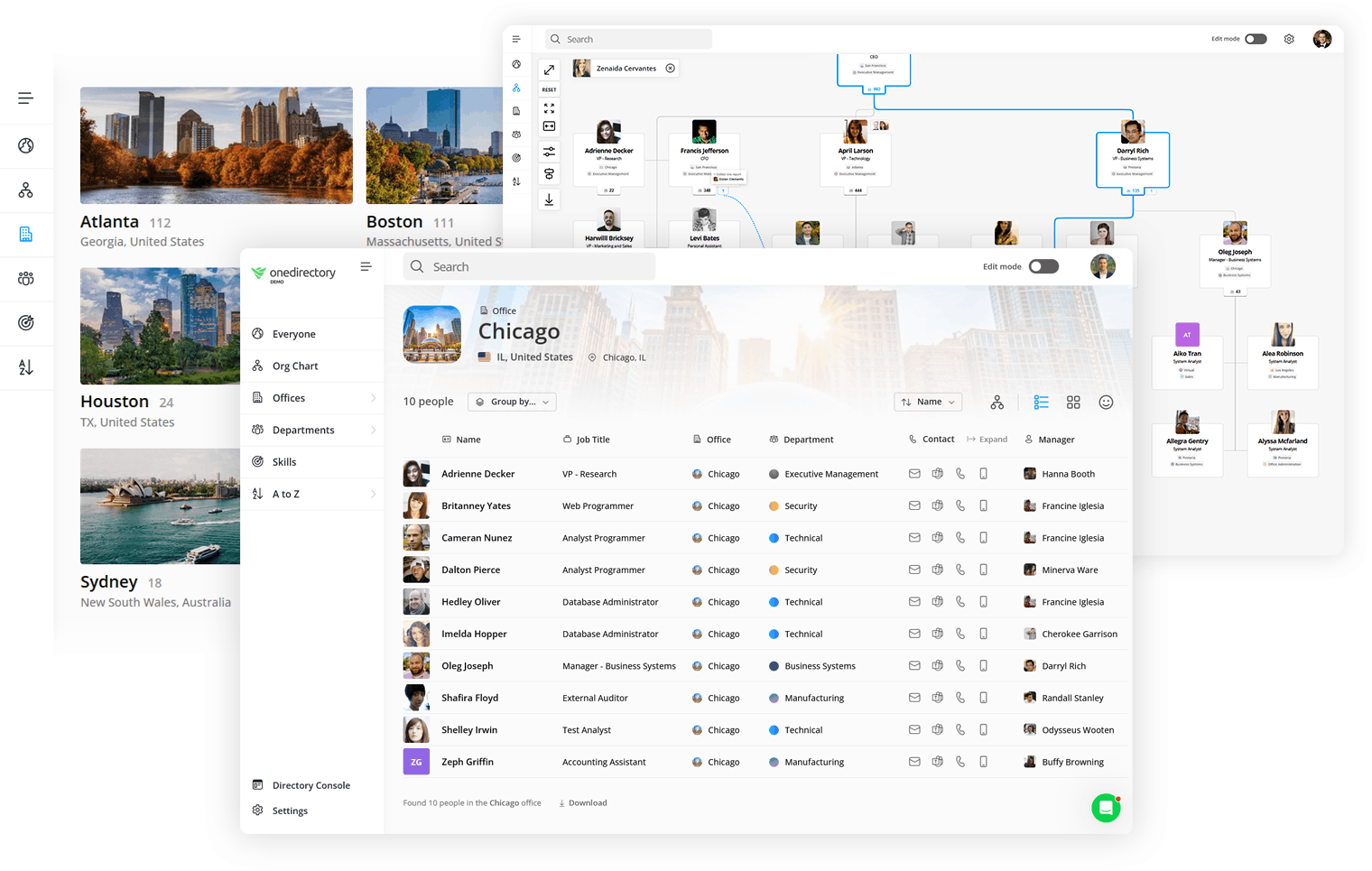Click the Download link
Viewport: 1372px width, 871px height.
pyautogui.click(x=583, y=802)
